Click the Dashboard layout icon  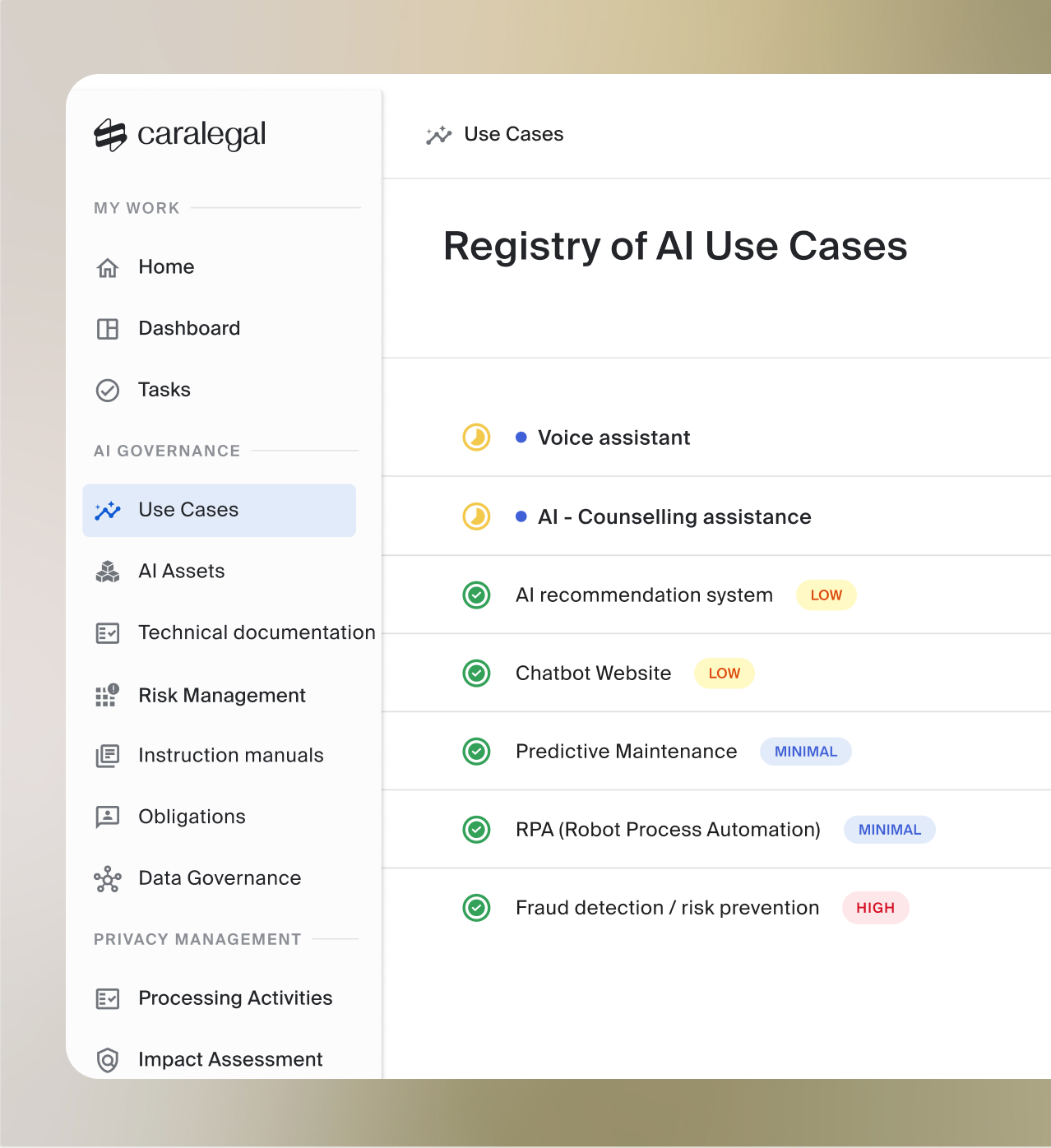point(108,329)
